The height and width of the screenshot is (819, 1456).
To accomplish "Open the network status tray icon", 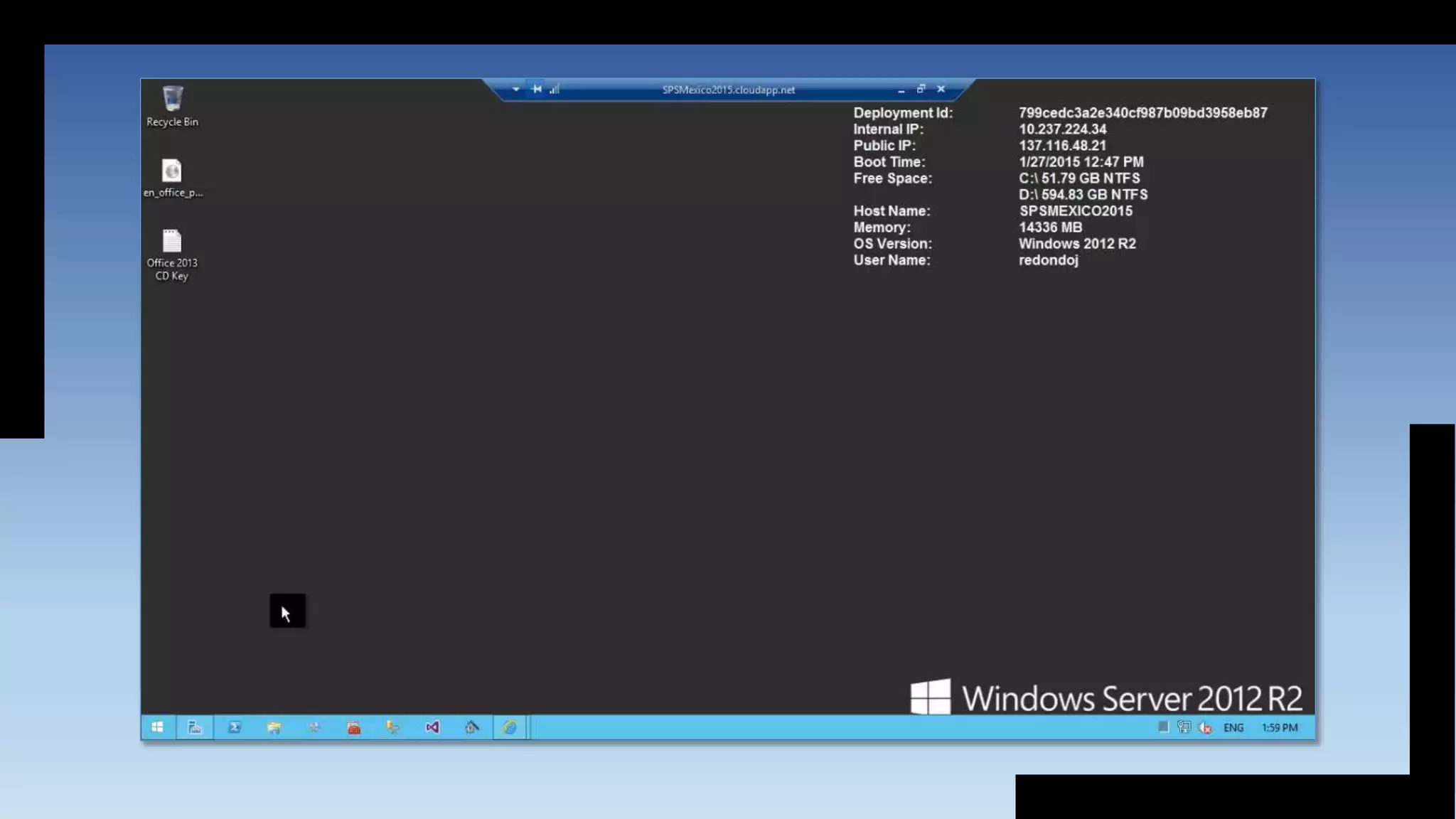I will 1184,727.
